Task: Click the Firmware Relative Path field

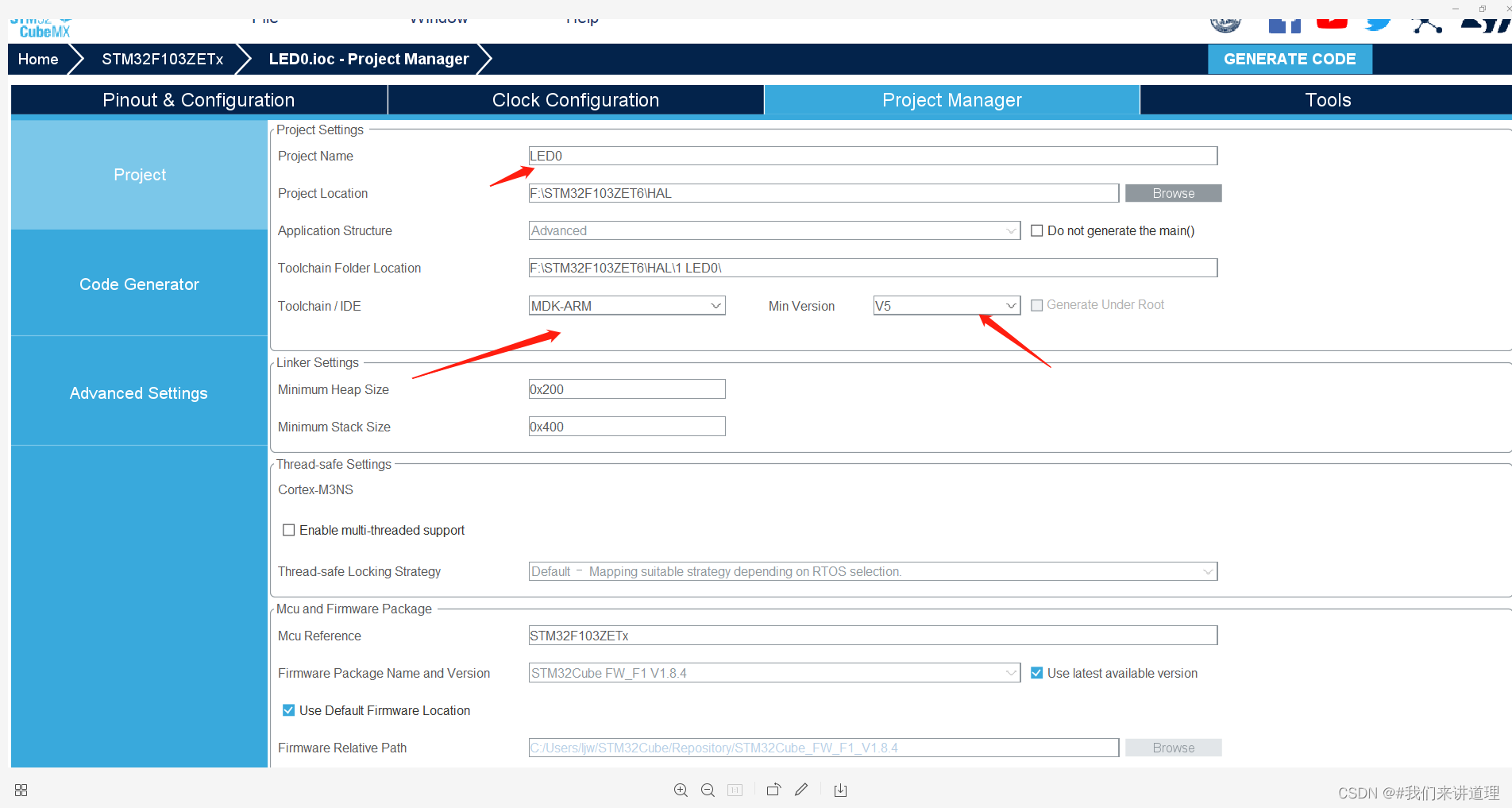Action: pos(823,748)
